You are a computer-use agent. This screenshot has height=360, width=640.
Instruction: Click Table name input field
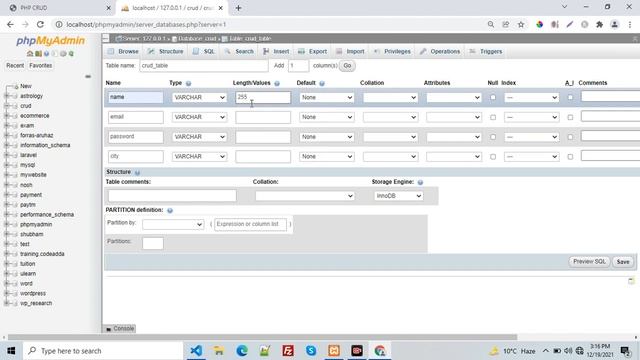[204, 66]
